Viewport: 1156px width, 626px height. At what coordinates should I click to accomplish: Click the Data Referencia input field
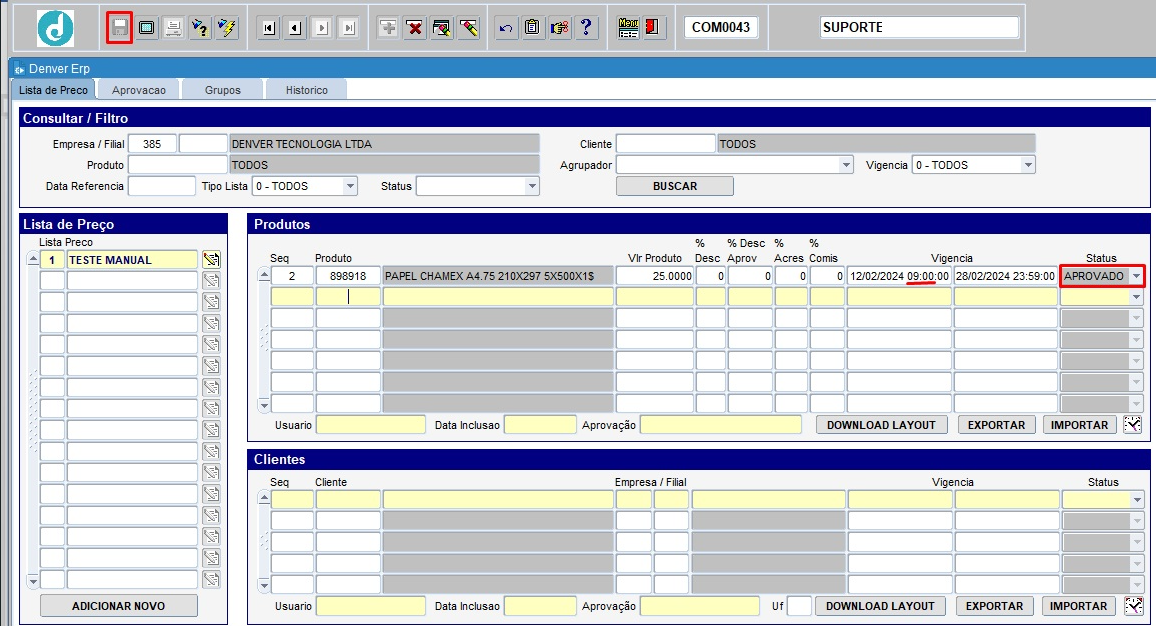pos(161,186)
